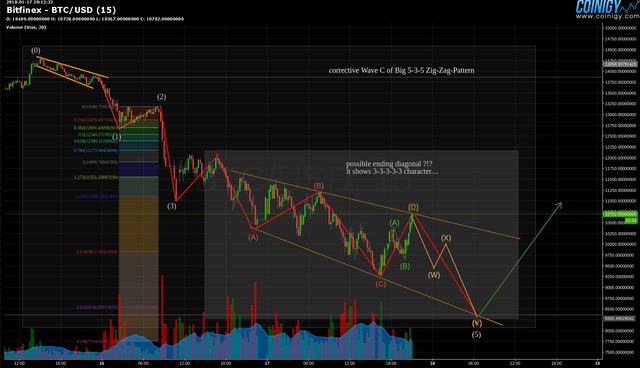Image resolution: width=640 pixels, height=368 pixels.
Task: Select the orange (W) label
Action: click(x=434, y=275)
